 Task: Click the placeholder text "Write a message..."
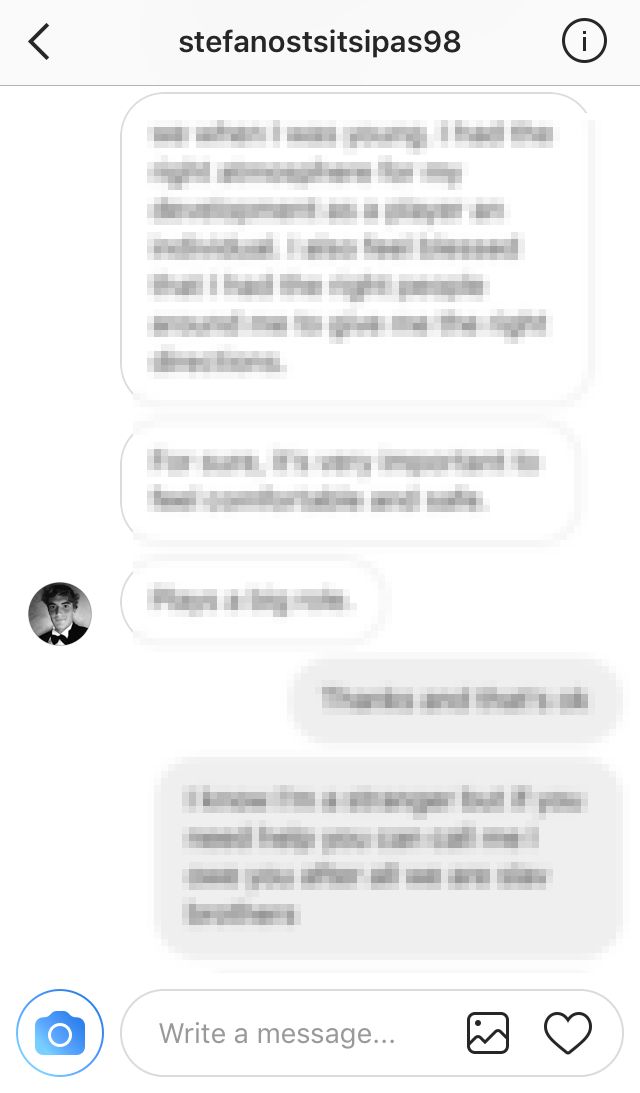coord(277,1033)
